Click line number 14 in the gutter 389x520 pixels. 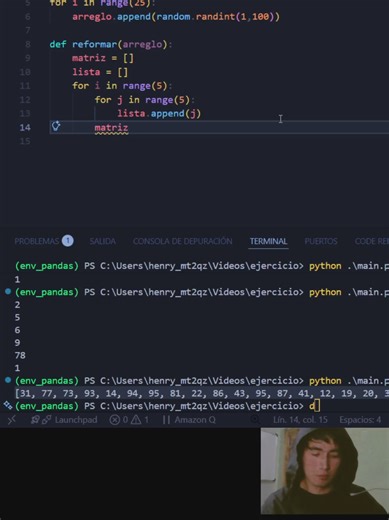[25, 127]
